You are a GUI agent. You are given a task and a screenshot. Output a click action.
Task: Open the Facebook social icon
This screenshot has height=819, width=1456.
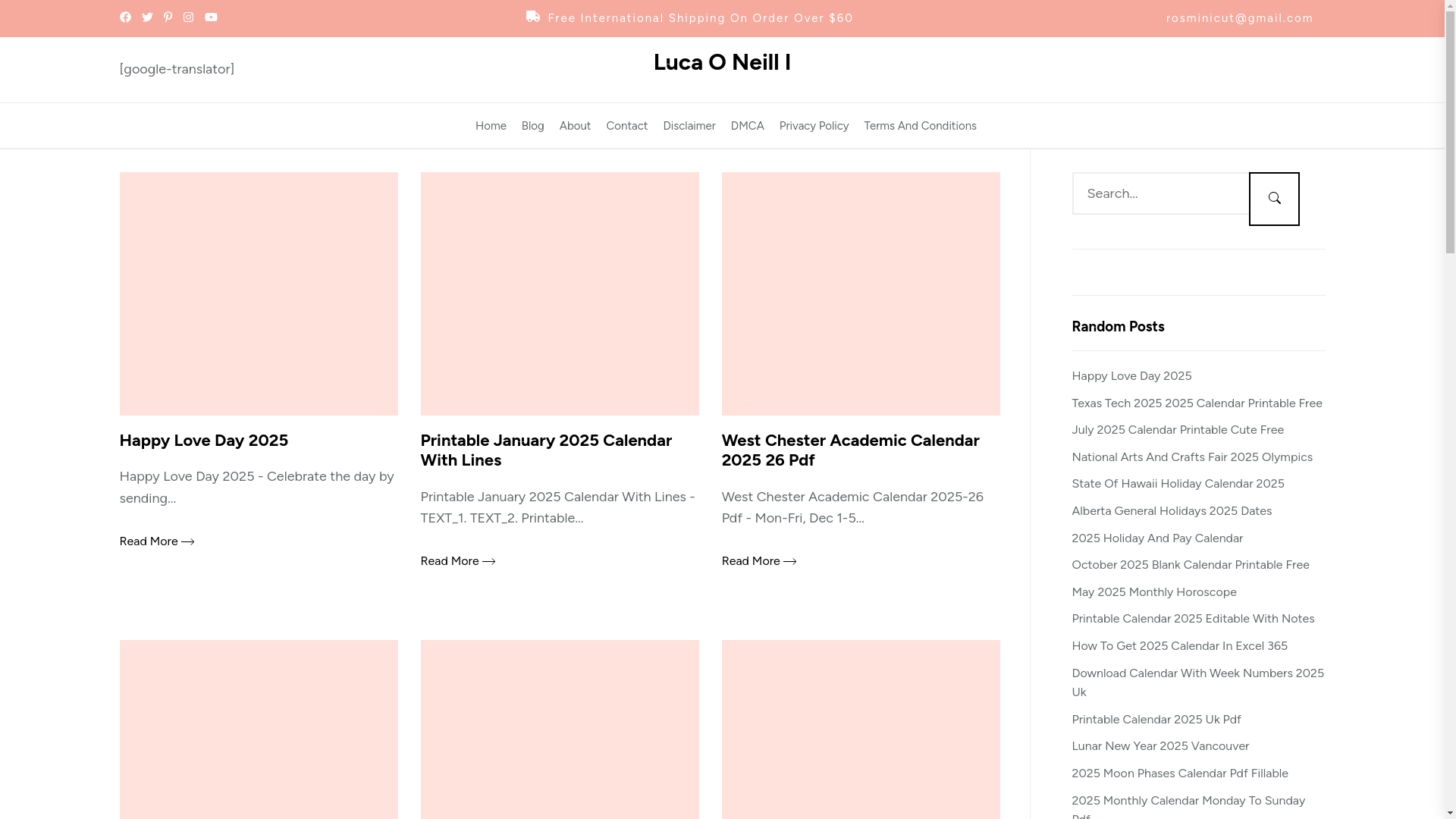coord(125,17)
